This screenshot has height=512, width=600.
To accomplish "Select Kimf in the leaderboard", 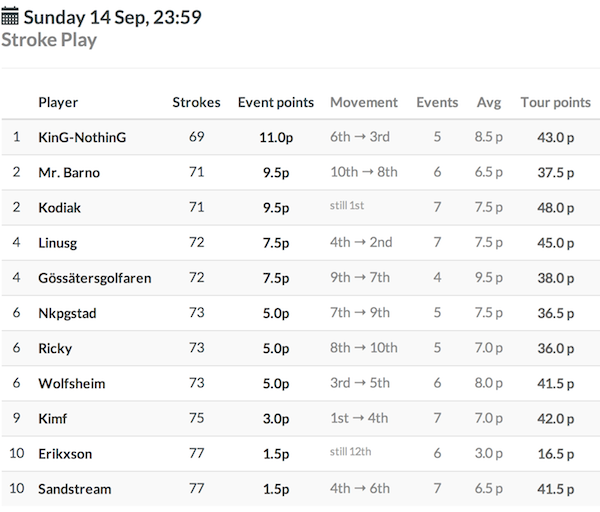I will coord(52,419).
